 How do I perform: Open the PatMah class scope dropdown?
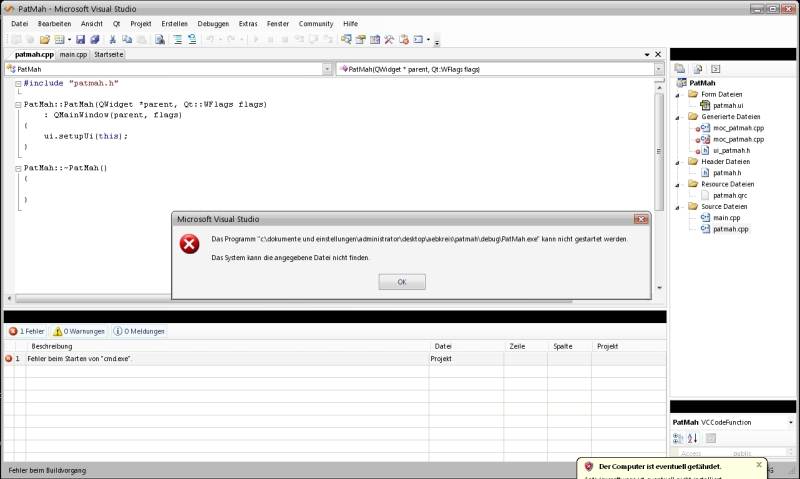point(327,69)
